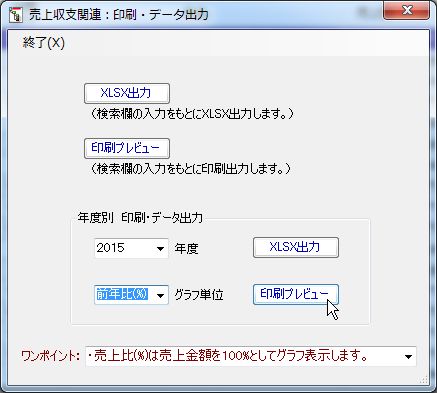Screen dimensions: 437x393
Task: Click the 年度別 印刷・データ出力 group heading
Action: [x=140, y=218]
